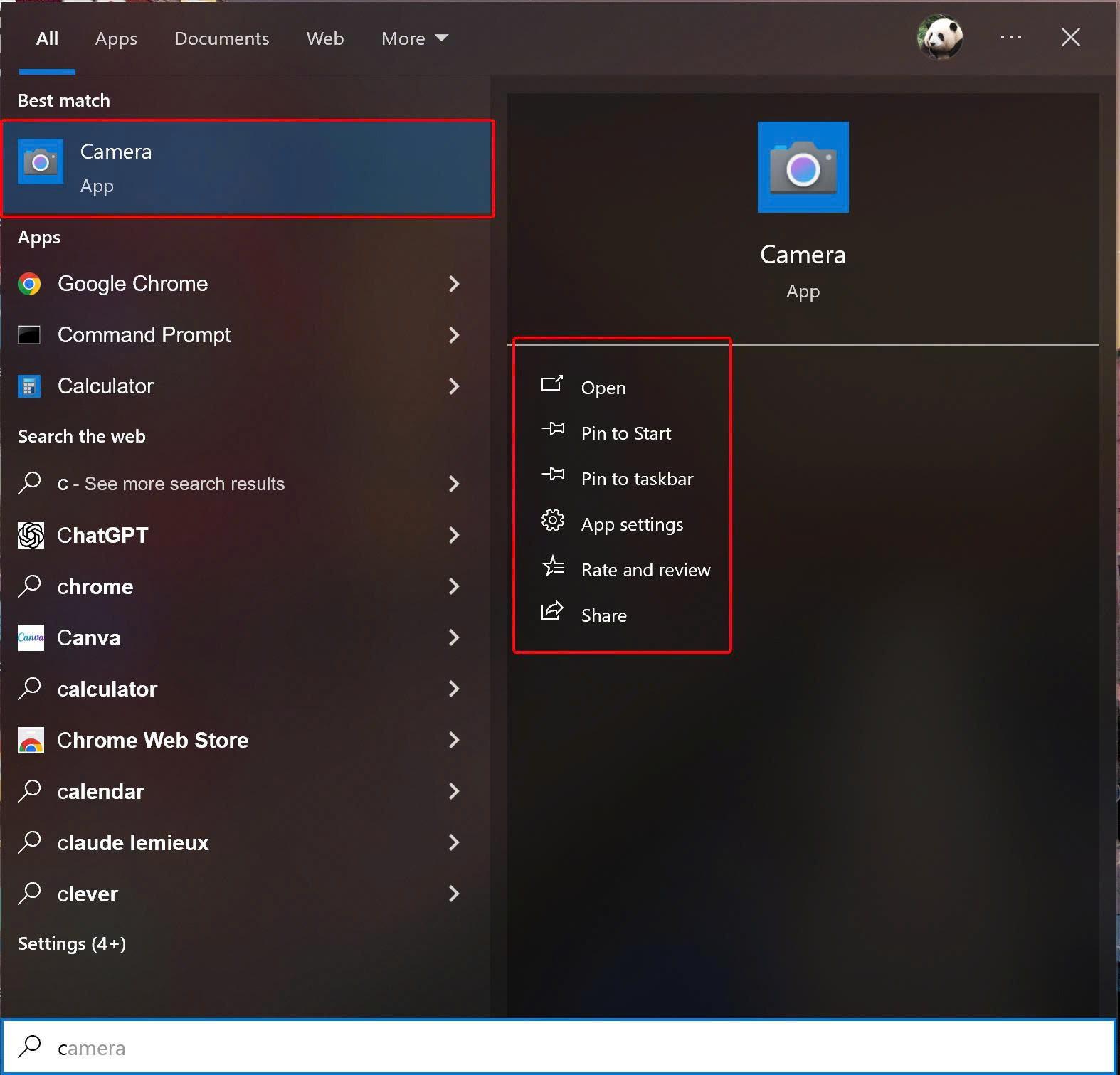1120x1075 pixels.
Task: Click the calculator web suggestion text
Action: (x=107, y=689)
